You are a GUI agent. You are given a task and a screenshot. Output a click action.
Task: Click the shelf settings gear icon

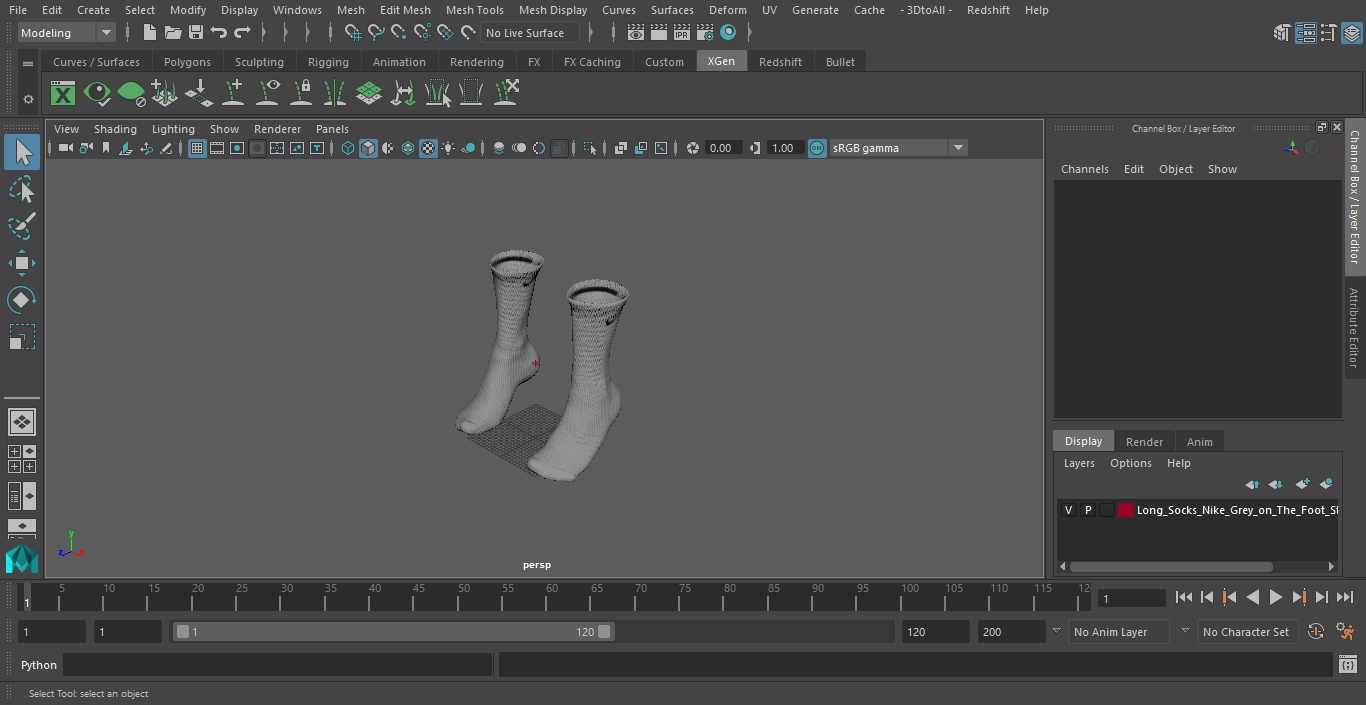click(28, 98)
